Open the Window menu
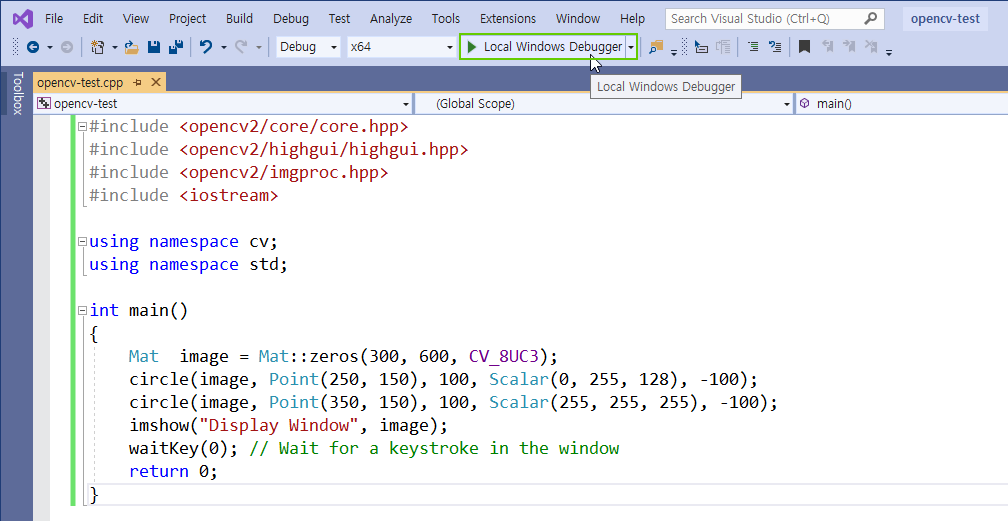1008x521 pixels. (x=578, y=19)
